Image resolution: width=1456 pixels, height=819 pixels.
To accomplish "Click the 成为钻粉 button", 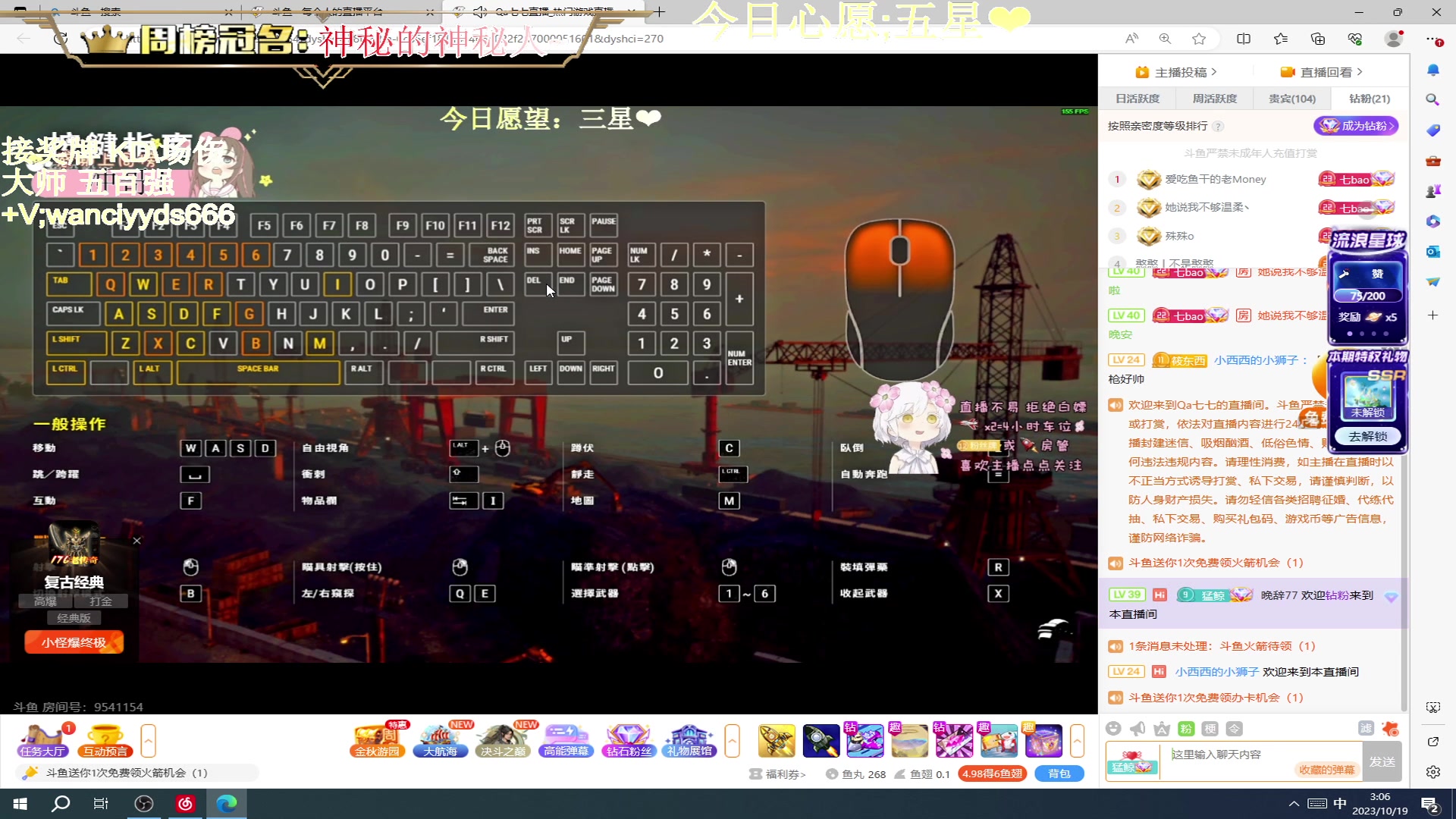I will click(1355, 126).
